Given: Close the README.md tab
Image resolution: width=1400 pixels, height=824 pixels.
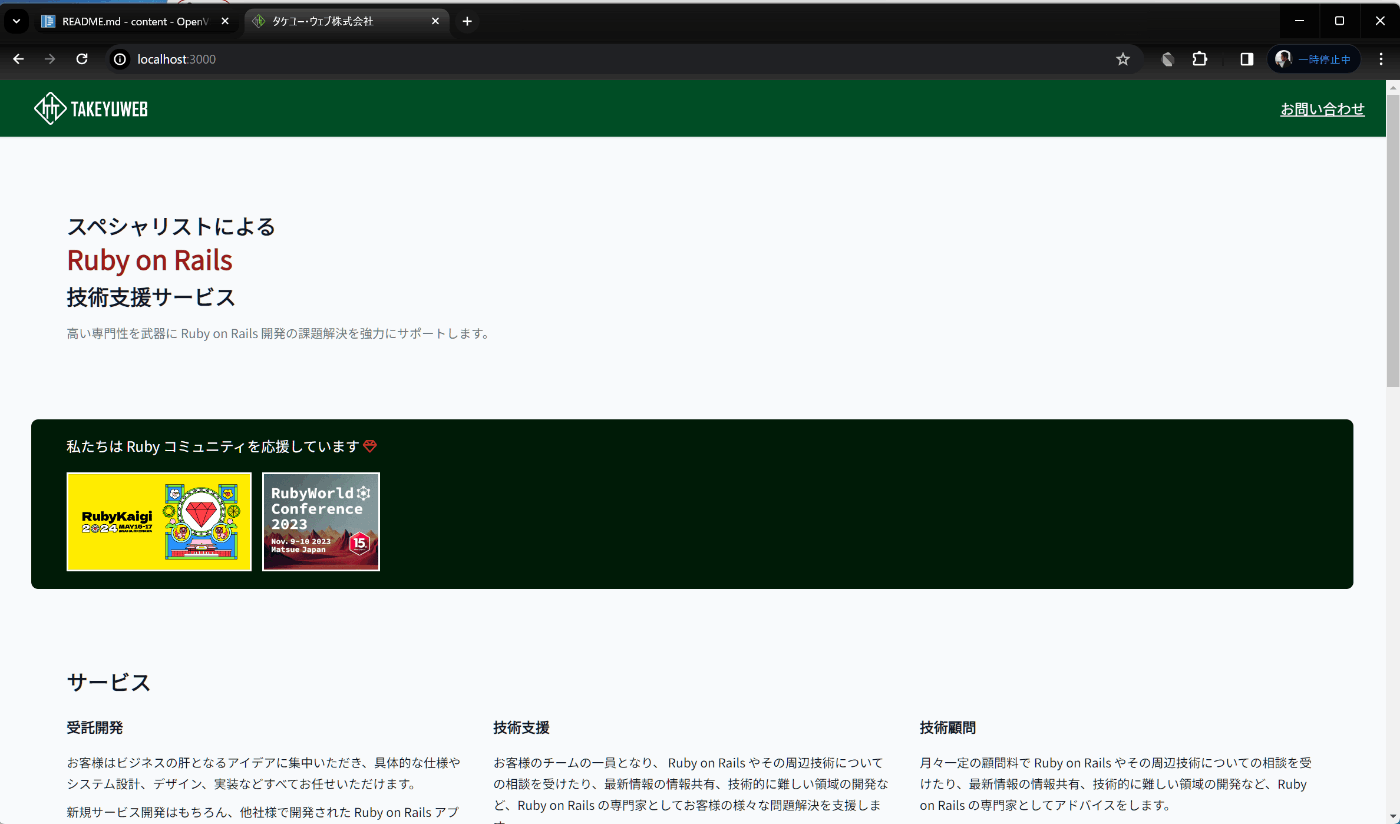Looking at the screenshot, I should click(224, 21).
